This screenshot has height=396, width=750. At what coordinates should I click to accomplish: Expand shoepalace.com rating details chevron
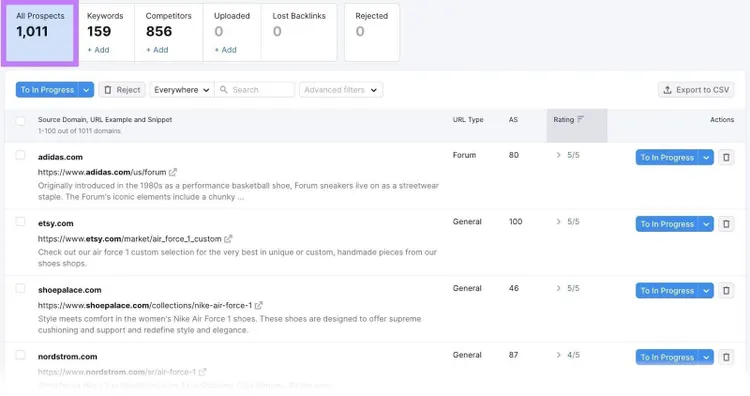click(x=558, y=288)
